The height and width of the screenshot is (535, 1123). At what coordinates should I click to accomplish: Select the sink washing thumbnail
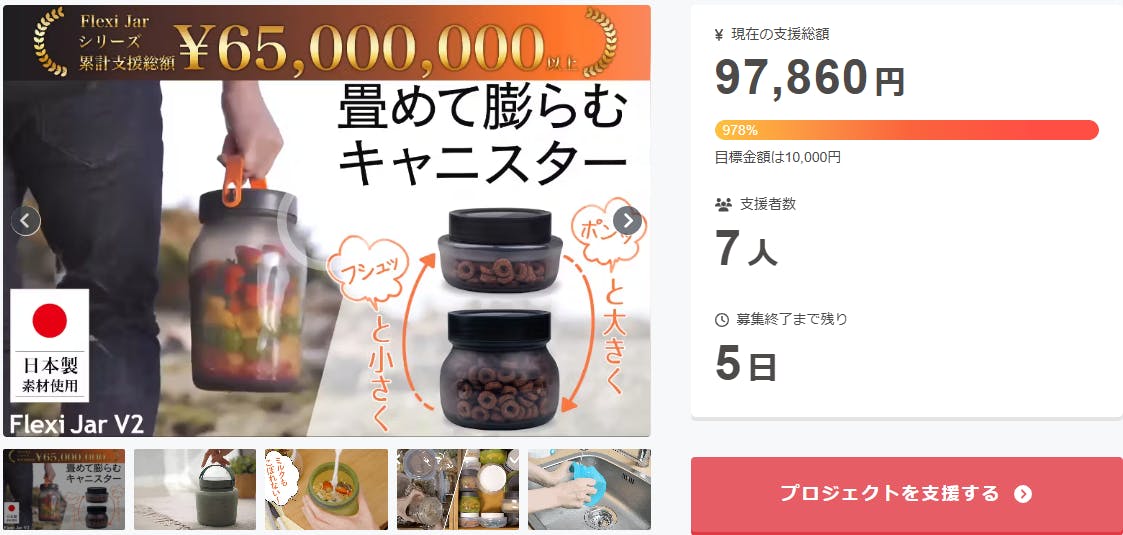click(x=589, y=489)
